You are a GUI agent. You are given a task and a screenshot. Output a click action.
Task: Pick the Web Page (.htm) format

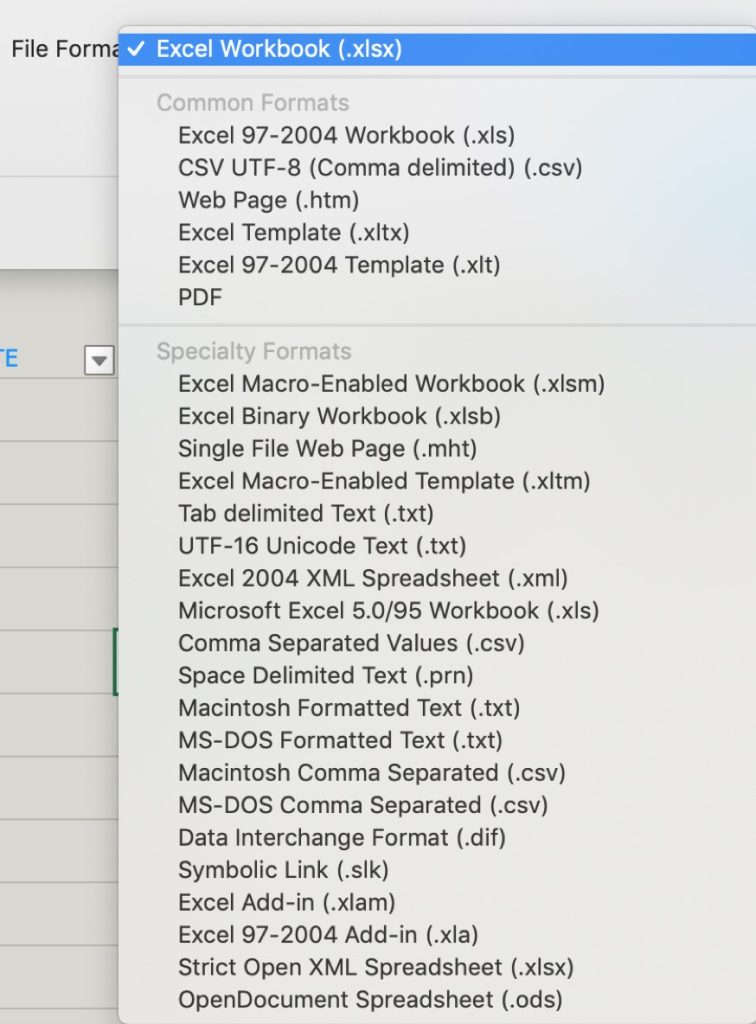265,200
